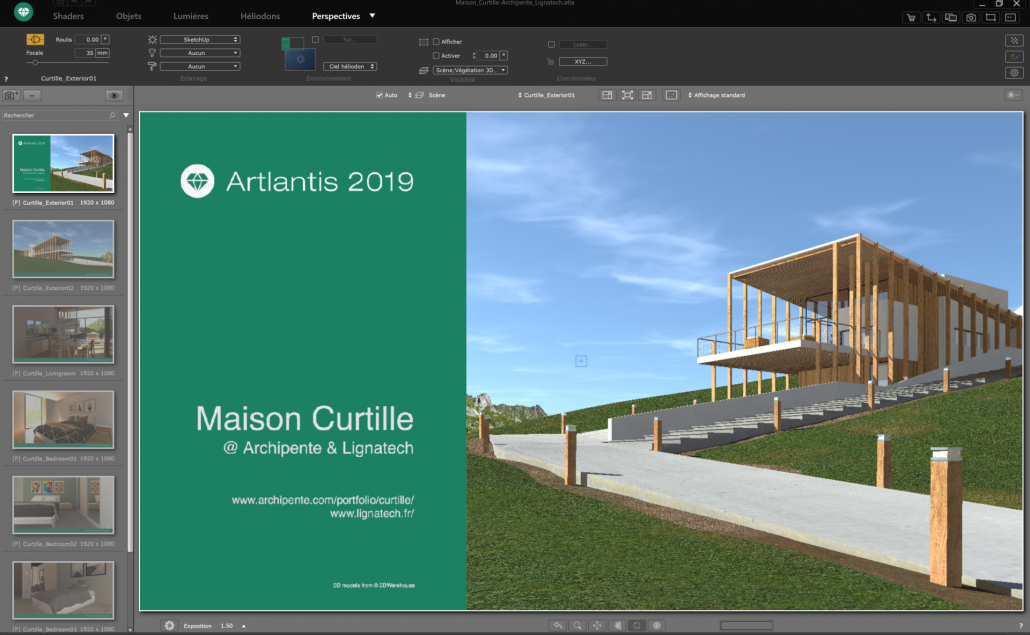Adjust the Focale slider handle
This screenshot has height=635, width=1030.
point(35,63)
